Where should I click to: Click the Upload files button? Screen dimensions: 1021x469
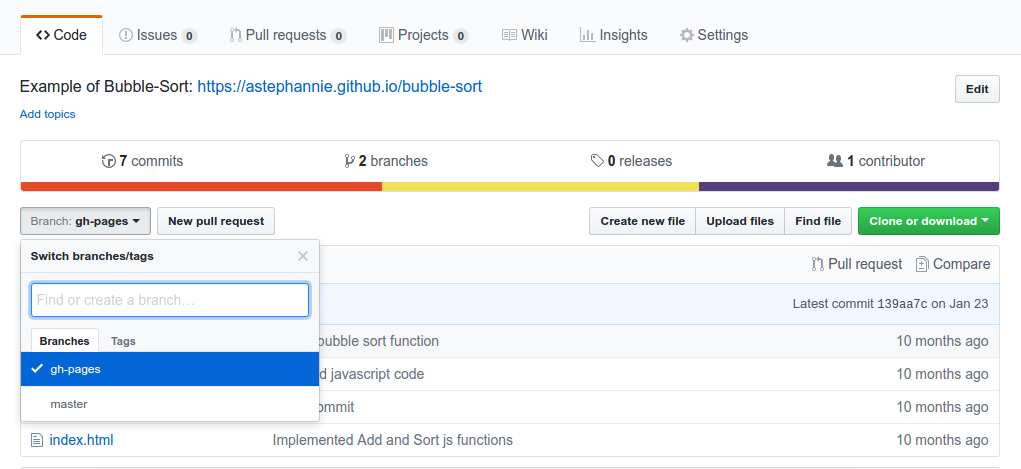click(x=740, y=221)
